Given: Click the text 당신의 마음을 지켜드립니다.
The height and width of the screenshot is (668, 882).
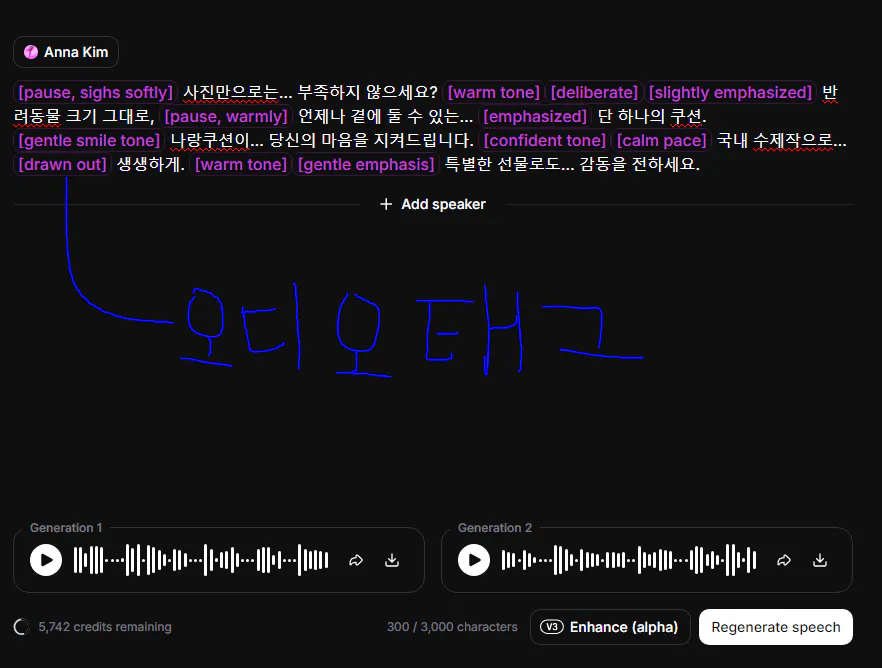Looking at the screenshot, I should 371,141.
